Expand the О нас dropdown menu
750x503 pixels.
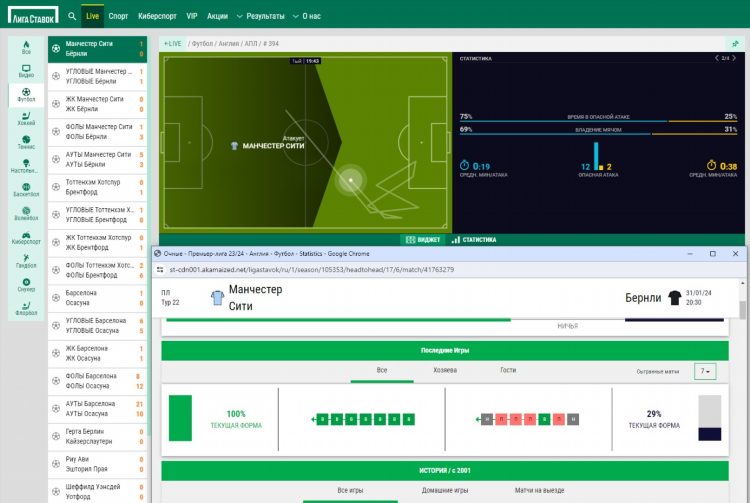tap(307, 16)
